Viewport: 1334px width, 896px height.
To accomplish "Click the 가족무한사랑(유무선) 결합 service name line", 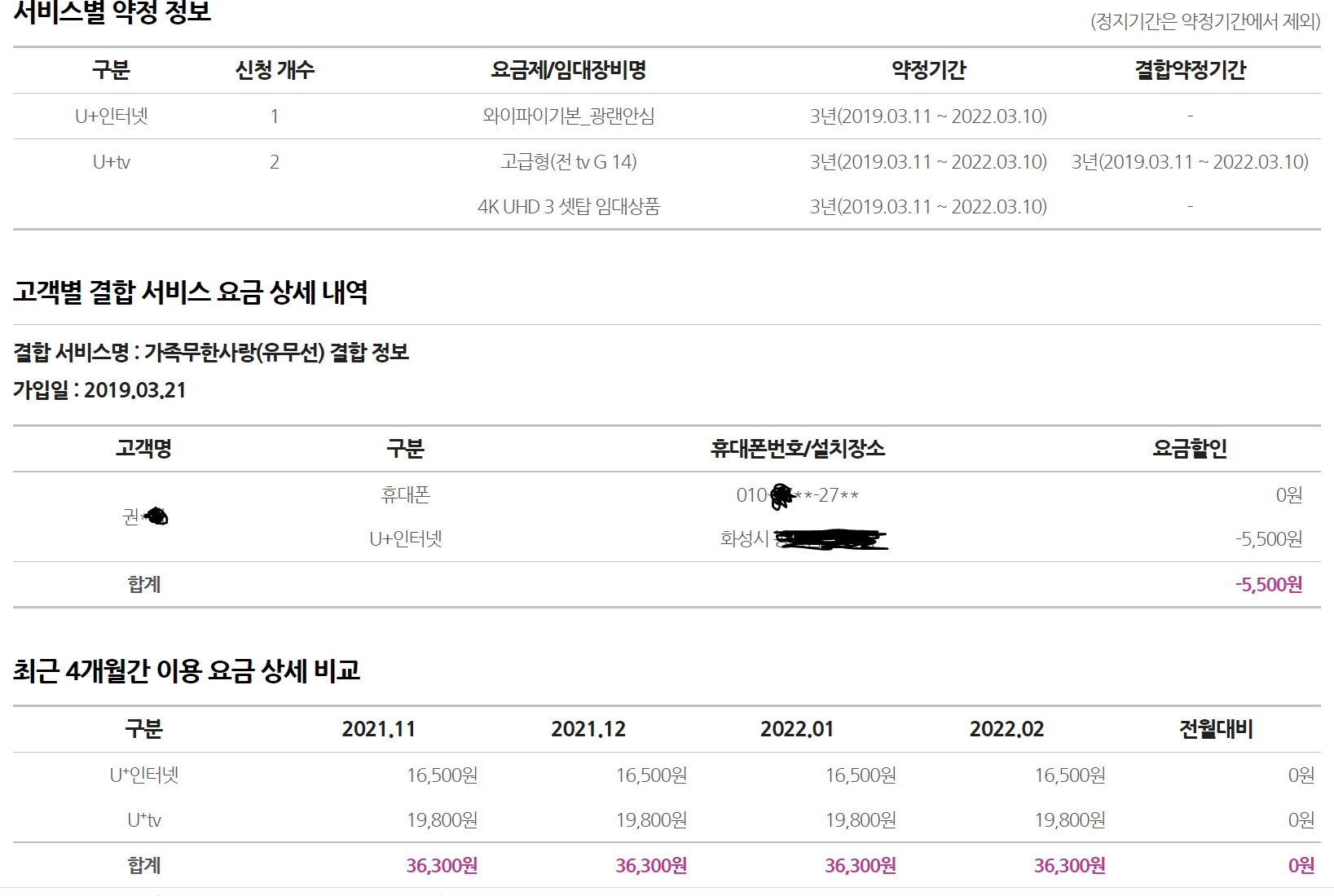I will (211, 352).
